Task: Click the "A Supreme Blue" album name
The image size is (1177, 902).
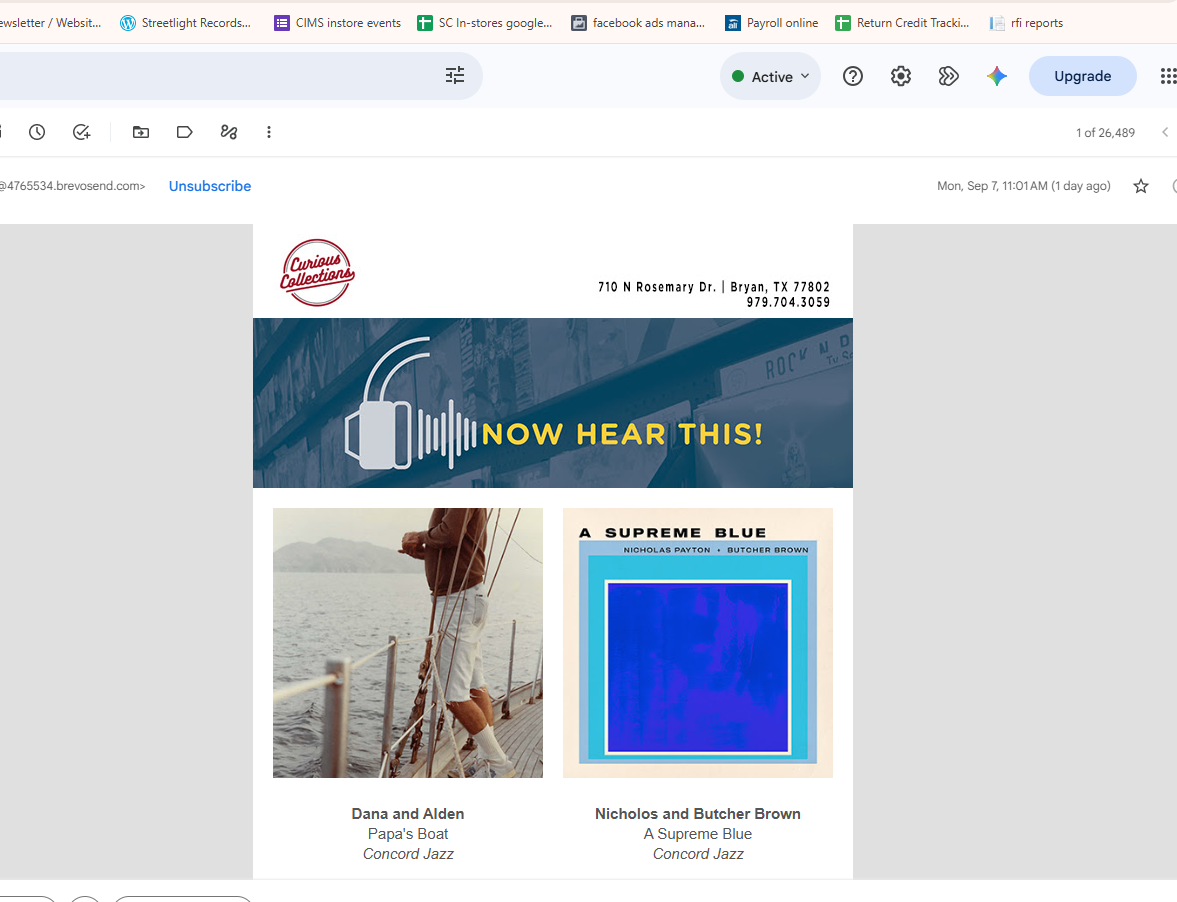Action: (697, 834)
